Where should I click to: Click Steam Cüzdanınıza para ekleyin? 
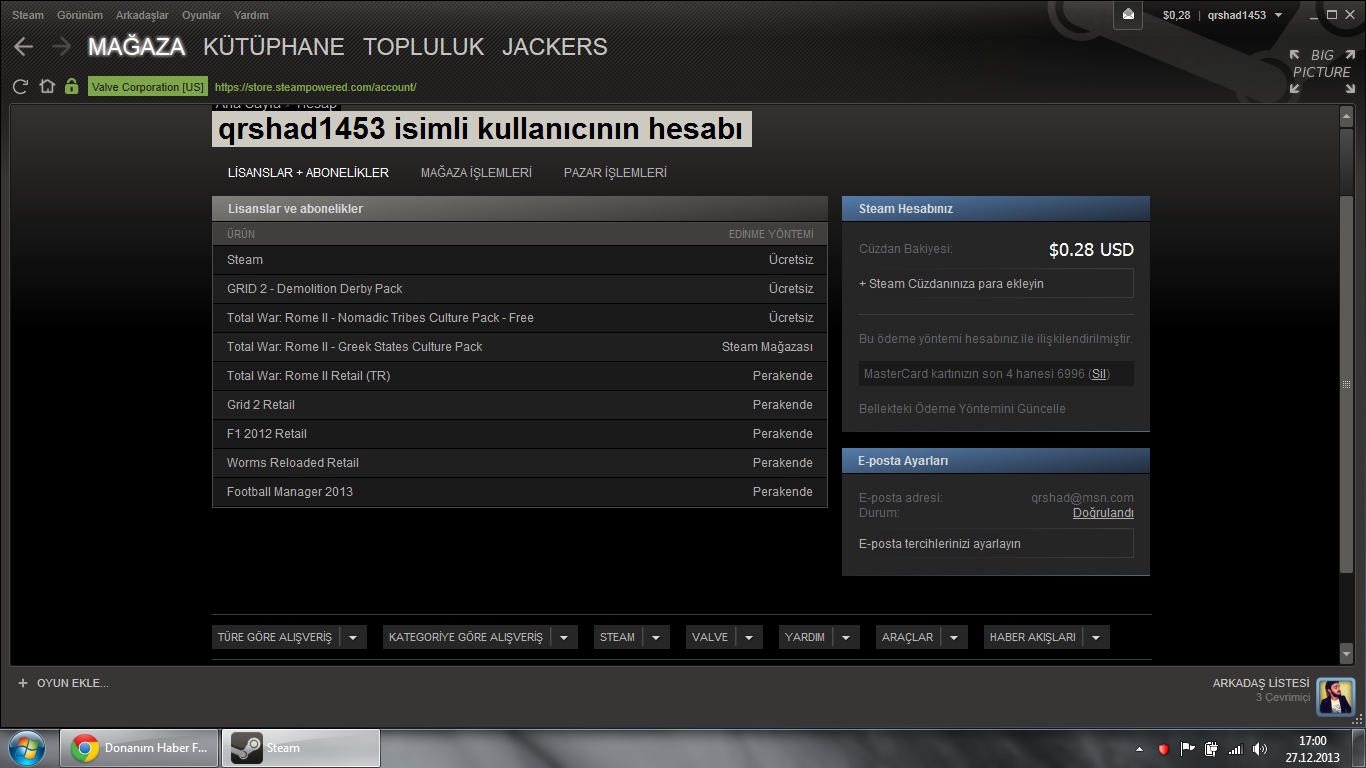(996, 284)
